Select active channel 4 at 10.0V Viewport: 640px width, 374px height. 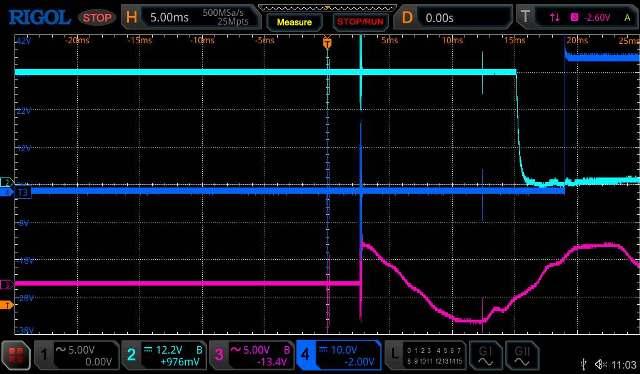[x=339, y=355]
